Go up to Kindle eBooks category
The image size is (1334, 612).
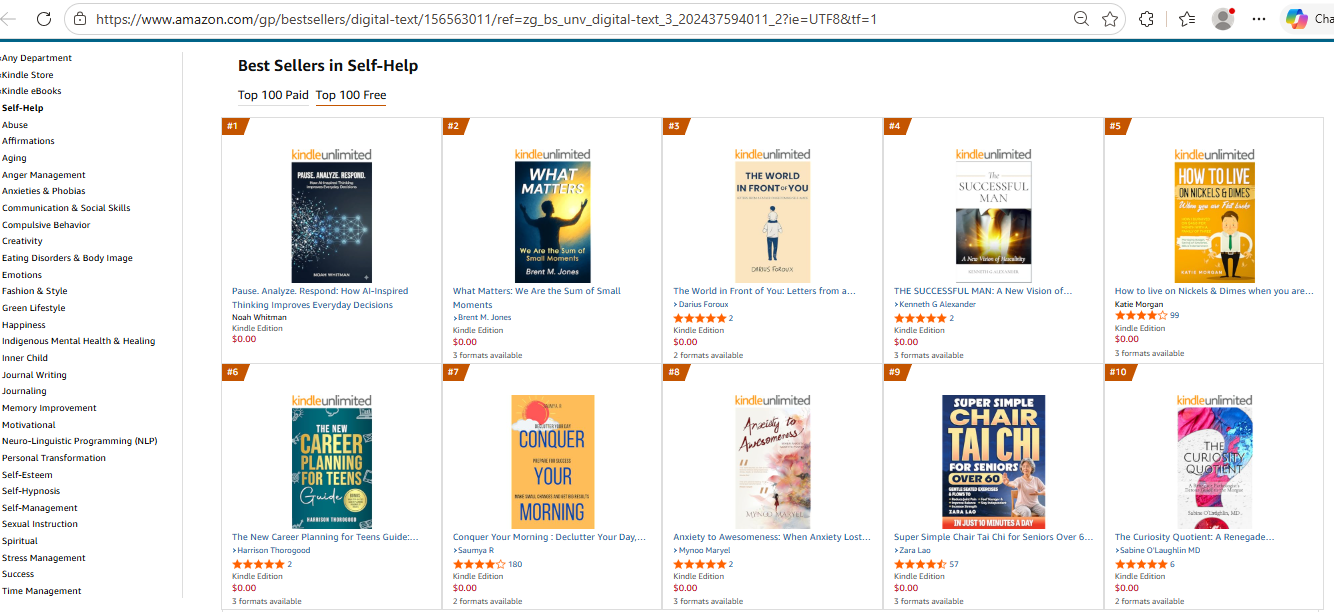coord(32,91)
